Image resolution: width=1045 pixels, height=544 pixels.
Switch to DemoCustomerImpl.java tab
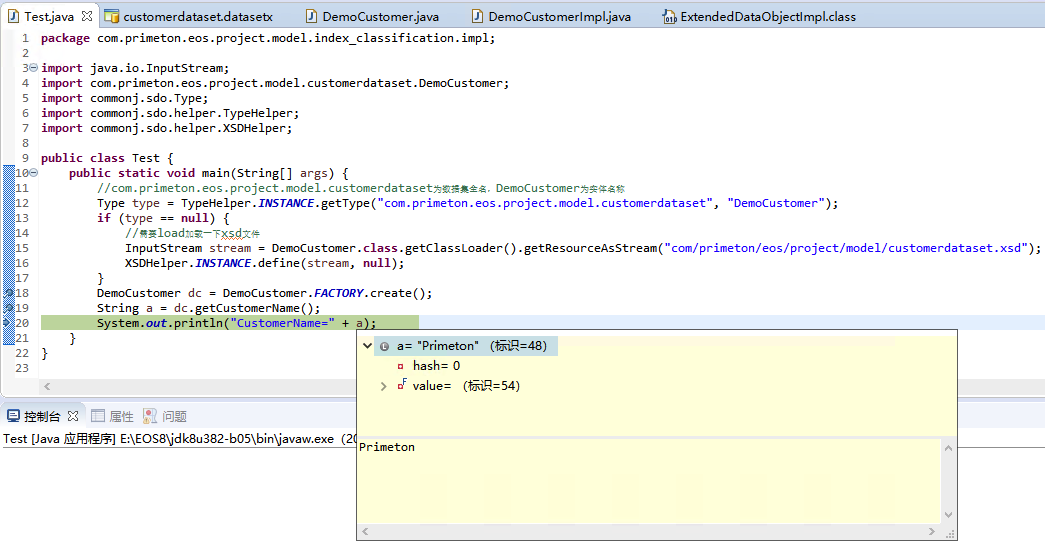click(559, 17)
